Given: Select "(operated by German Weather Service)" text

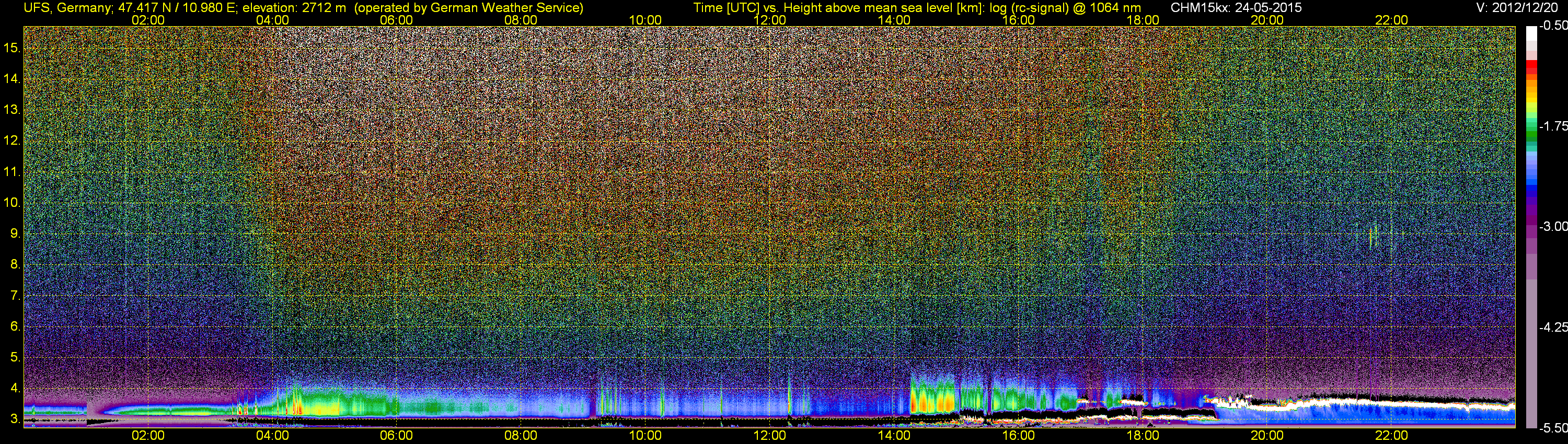Looking at the screenshot, I should click(468, 7).
